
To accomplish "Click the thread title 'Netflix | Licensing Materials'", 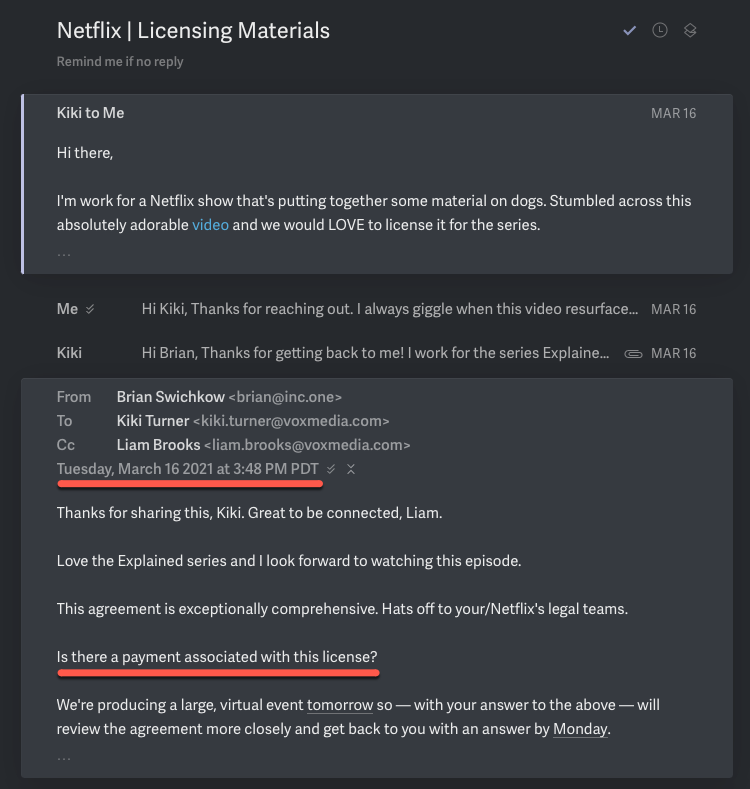I will pyautogui.click(x=193, y=31).
